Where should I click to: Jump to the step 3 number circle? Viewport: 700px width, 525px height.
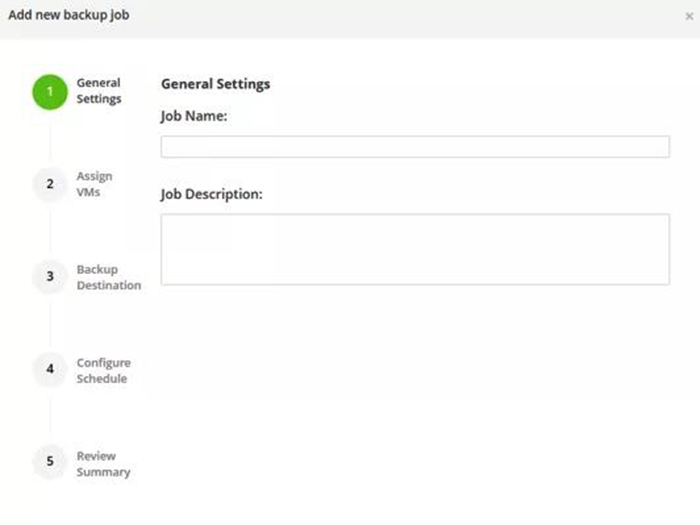point(50,277)
